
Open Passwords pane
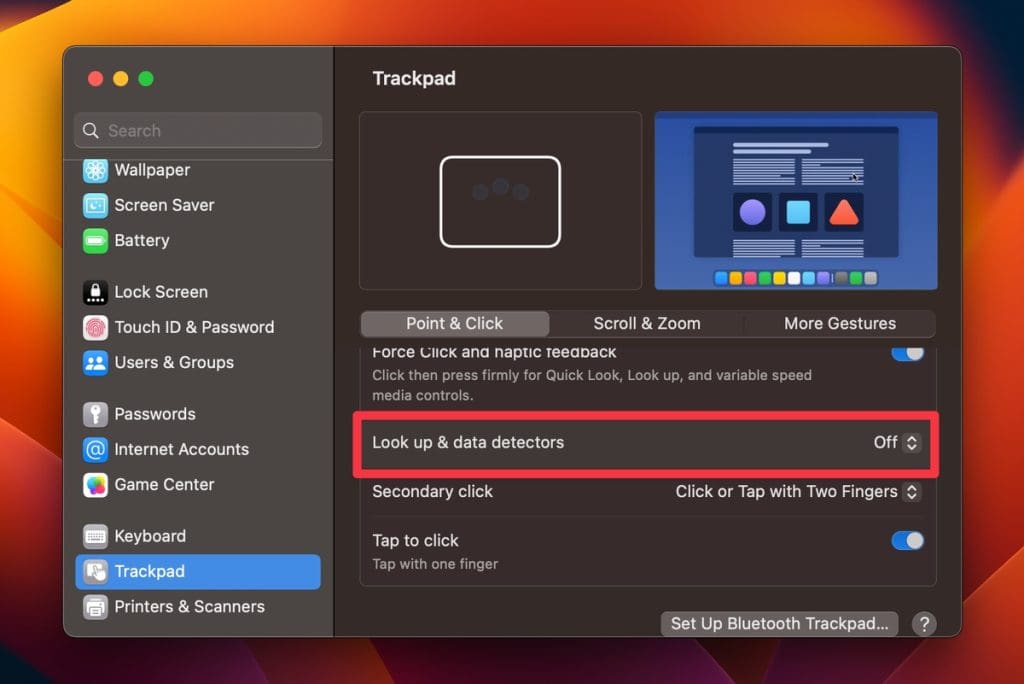point(155,414)
